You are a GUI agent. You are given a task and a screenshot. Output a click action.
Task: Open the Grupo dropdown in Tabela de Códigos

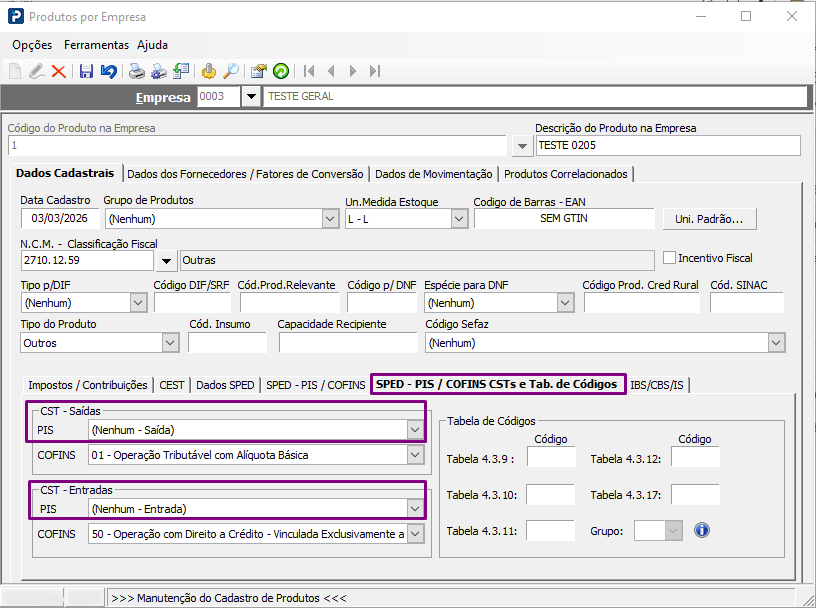click(x=673, y=531)
